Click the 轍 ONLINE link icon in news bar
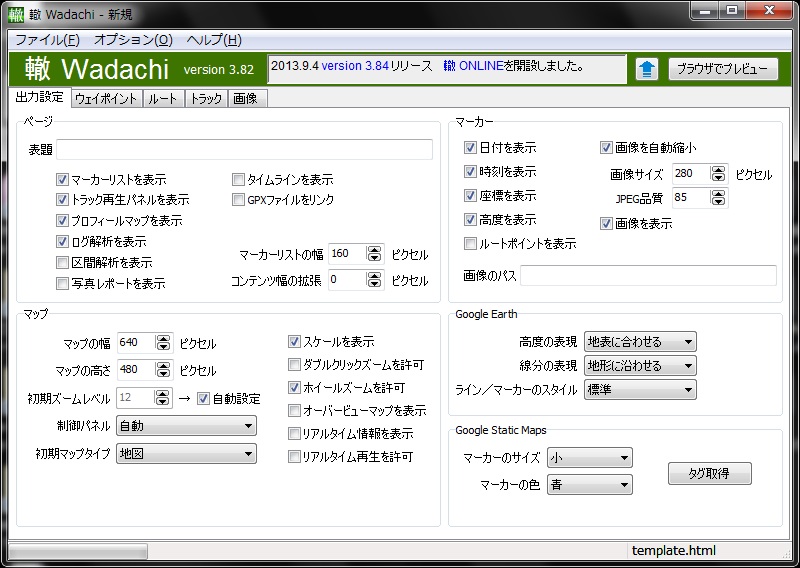 pyautogui.click(x=449, y=66)
